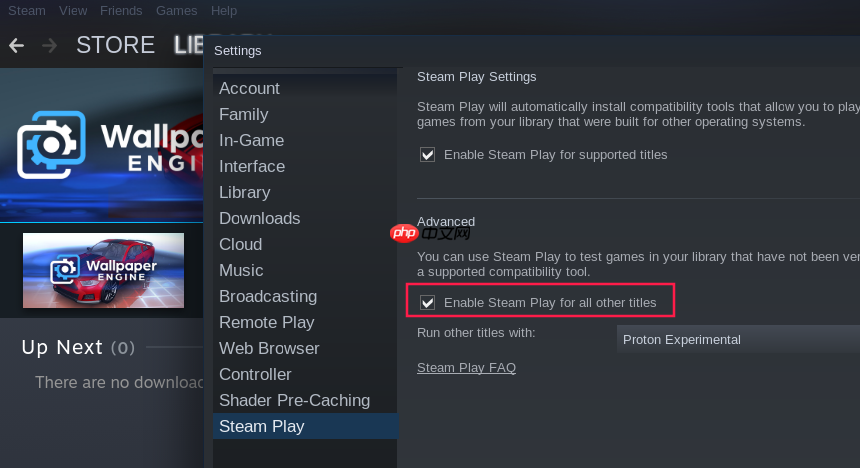This screenshot has width=860, height=468.
Task: Uncheck Enable Steam Play for all other titles
Action: 428,302
